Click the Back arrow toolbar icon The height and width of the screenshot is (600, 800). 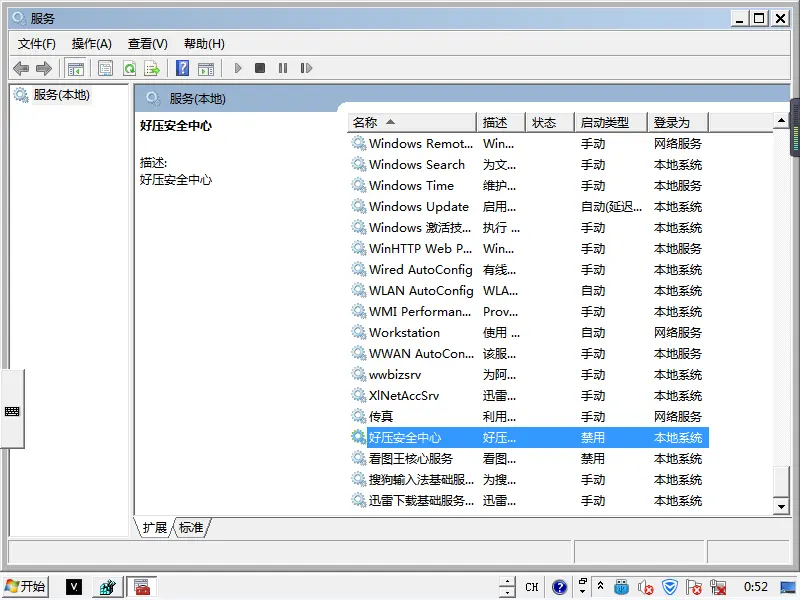point(21,68)
